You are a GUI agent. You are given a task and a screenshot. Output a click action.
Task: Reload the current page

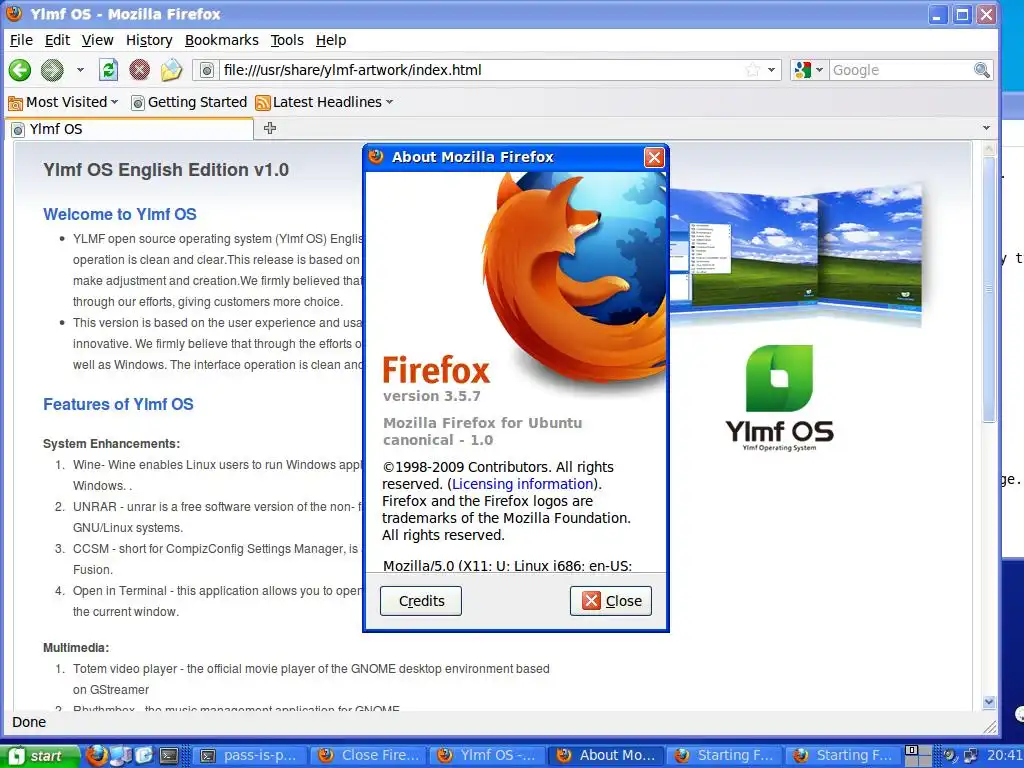(108, 70)
